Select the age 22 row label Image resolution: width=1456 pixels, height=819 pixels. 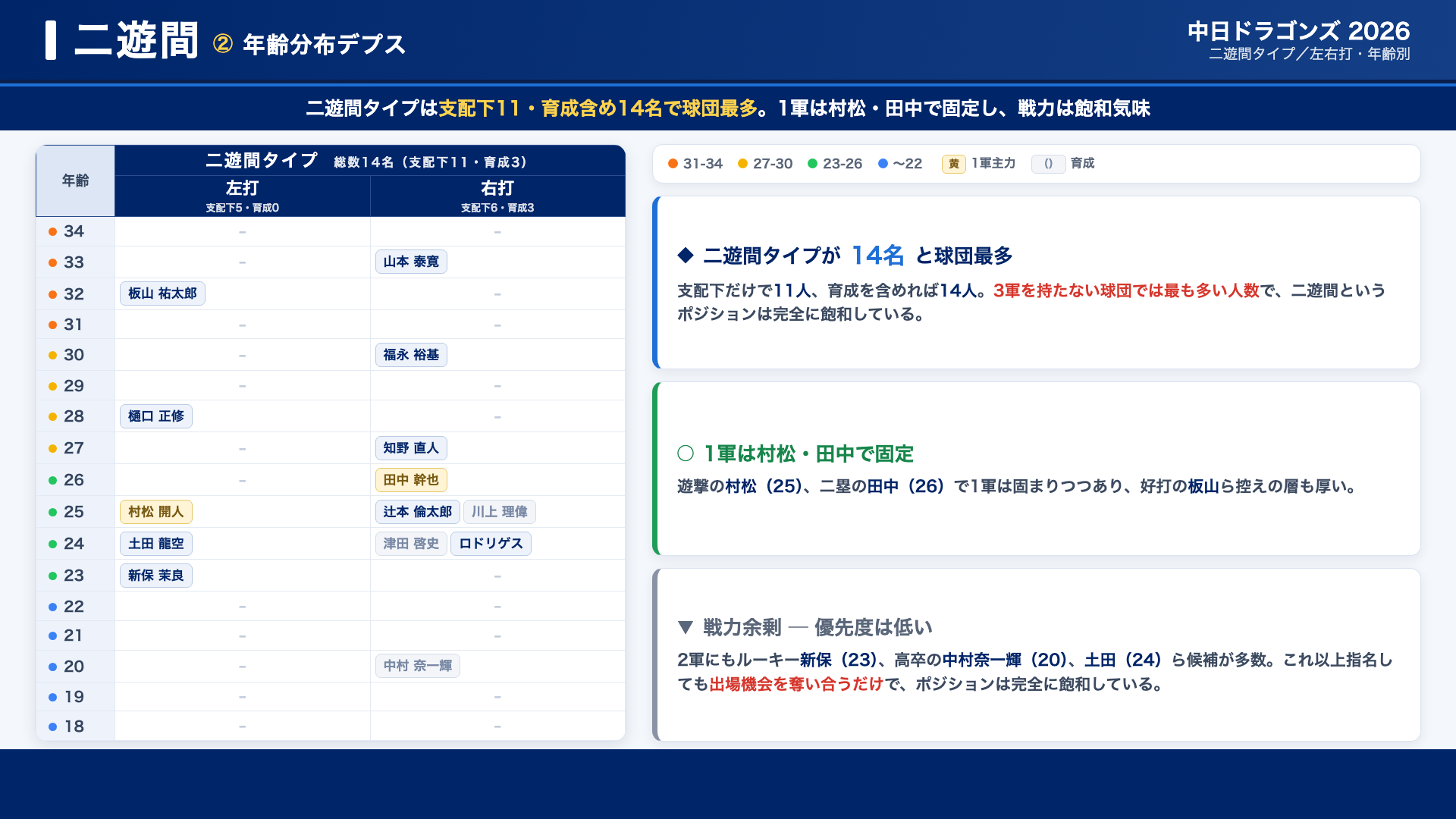[74, 607]
